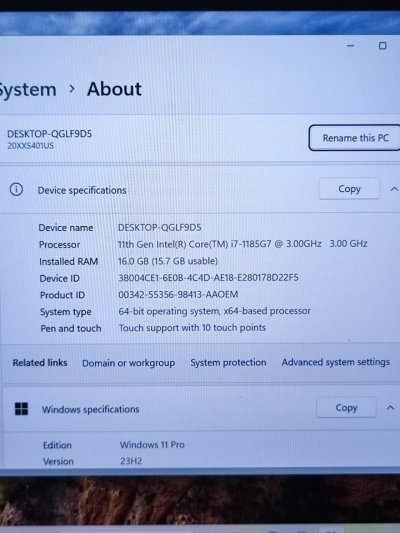The image size is (400, 533).
Task: Open System protection link
Action: tap(228, 363)
